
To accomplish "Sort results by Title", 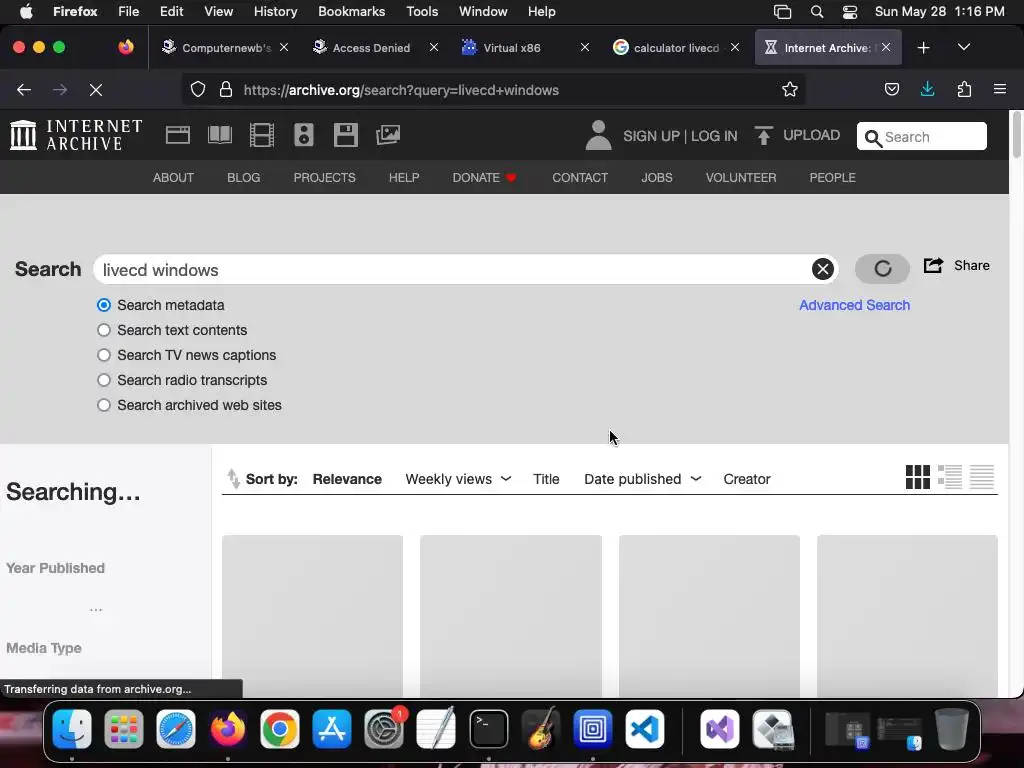I will point(546,479).
